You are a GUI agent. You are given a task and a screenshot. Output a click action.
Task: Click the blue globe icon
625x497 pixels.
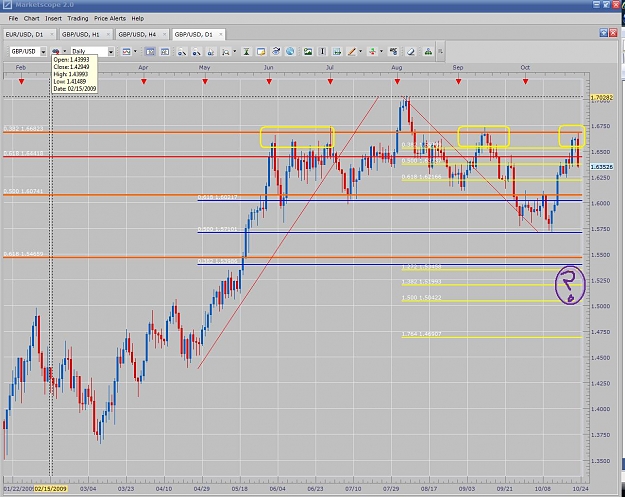[x=290, y=51]
